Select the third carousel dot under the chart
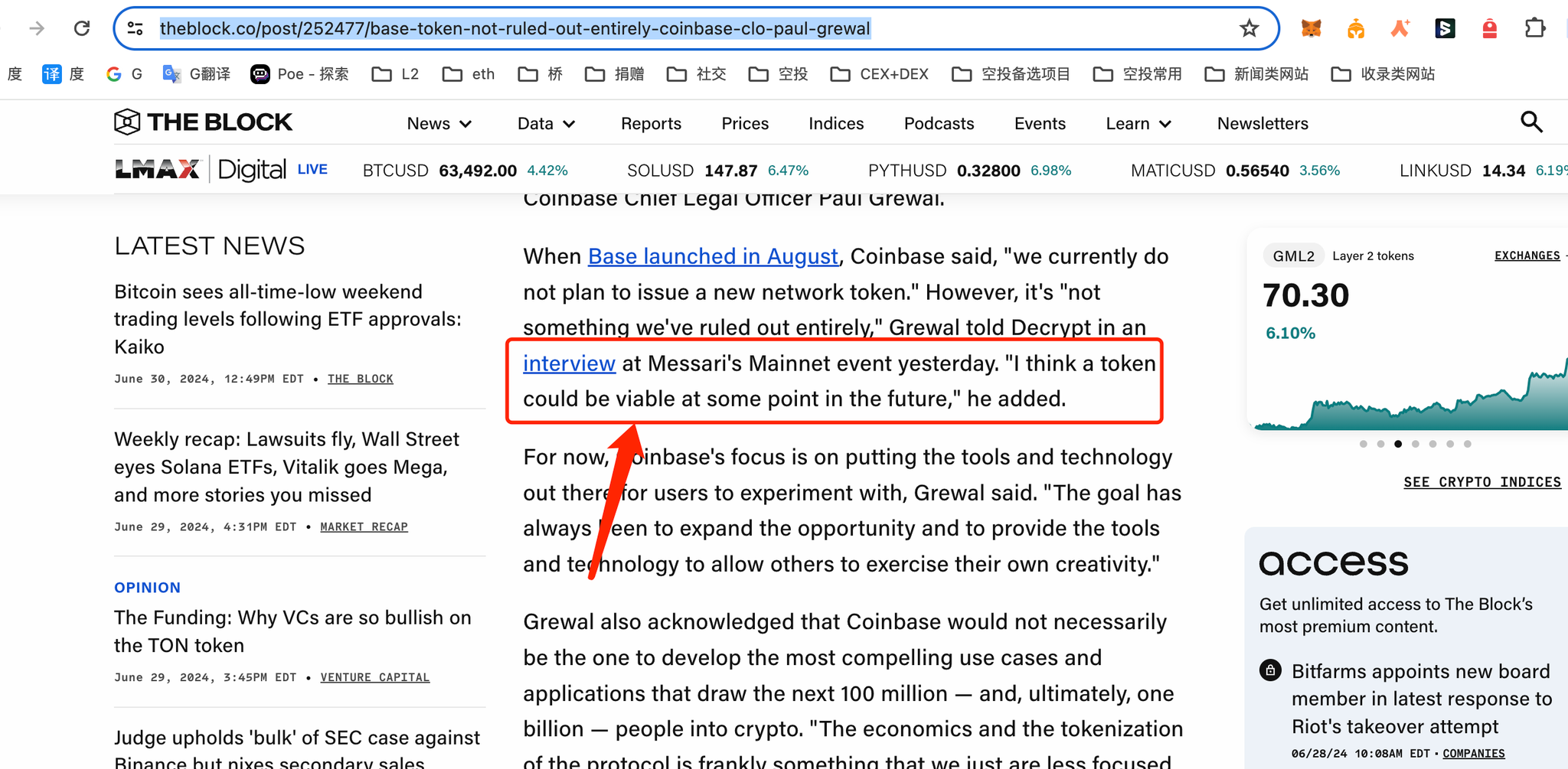The height and width of the screenshot is (769, 1568). click(1398, 444)
